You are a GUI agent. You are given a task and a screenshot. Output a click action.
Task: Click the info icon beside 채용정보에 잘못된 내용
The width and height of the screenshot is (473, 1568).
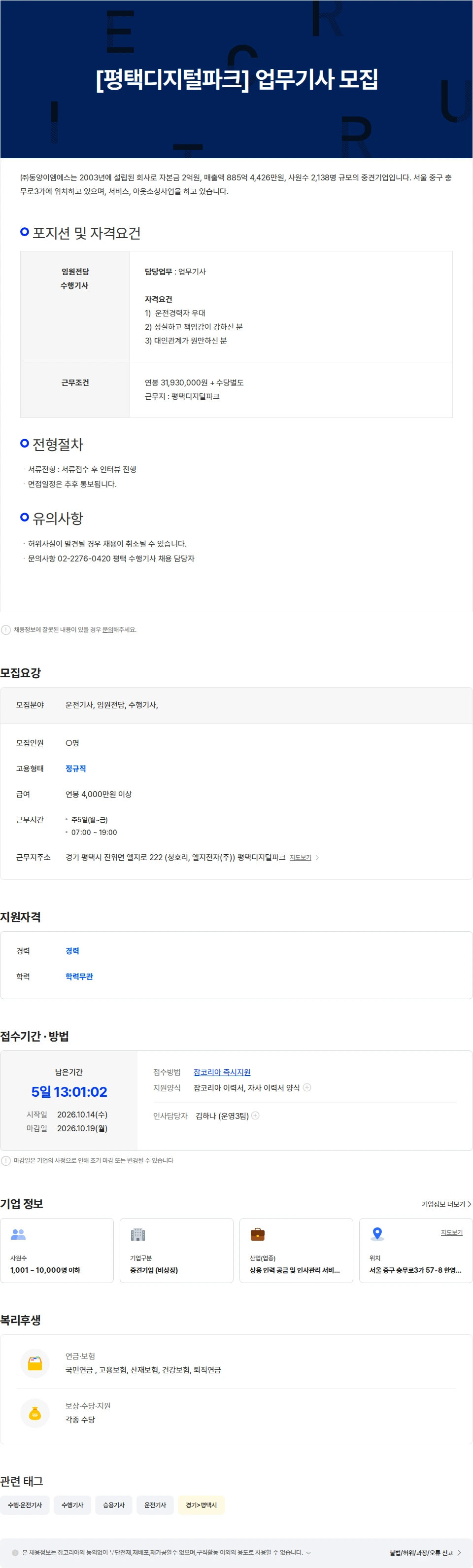5,629
